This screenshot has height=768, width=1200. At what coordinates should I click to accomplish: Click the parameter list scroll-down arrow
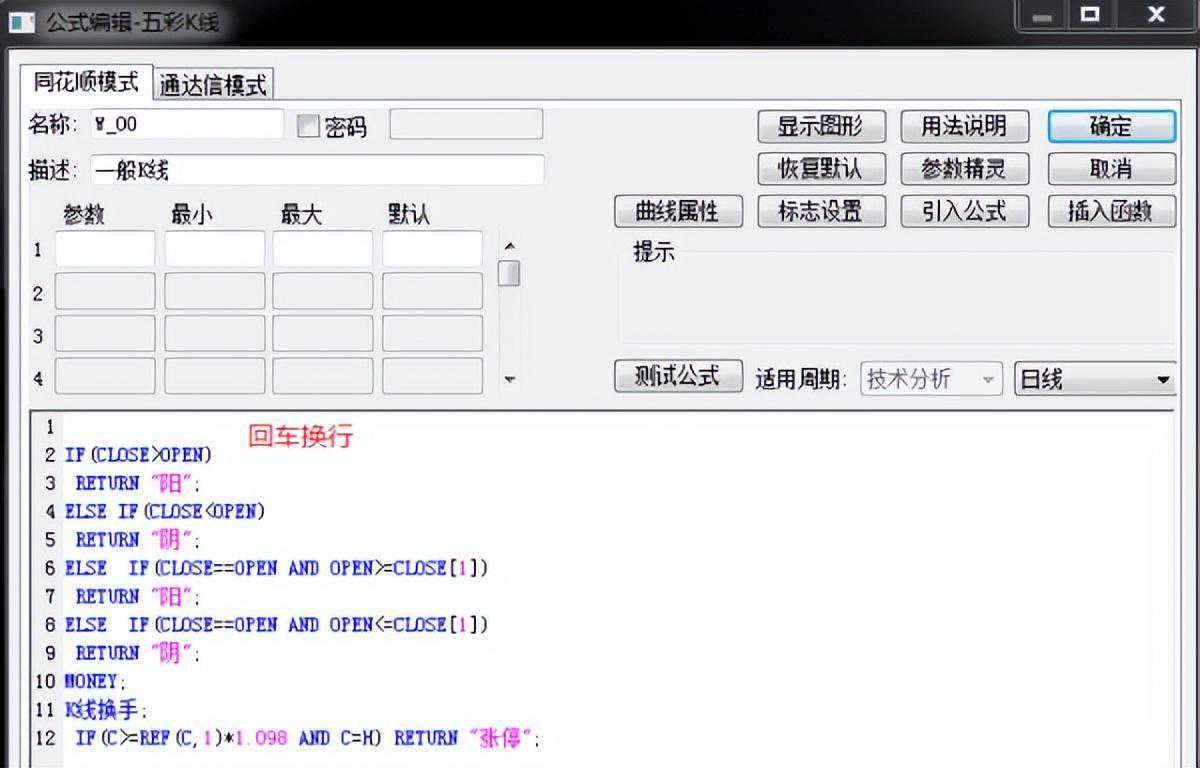tap(509, 379)
